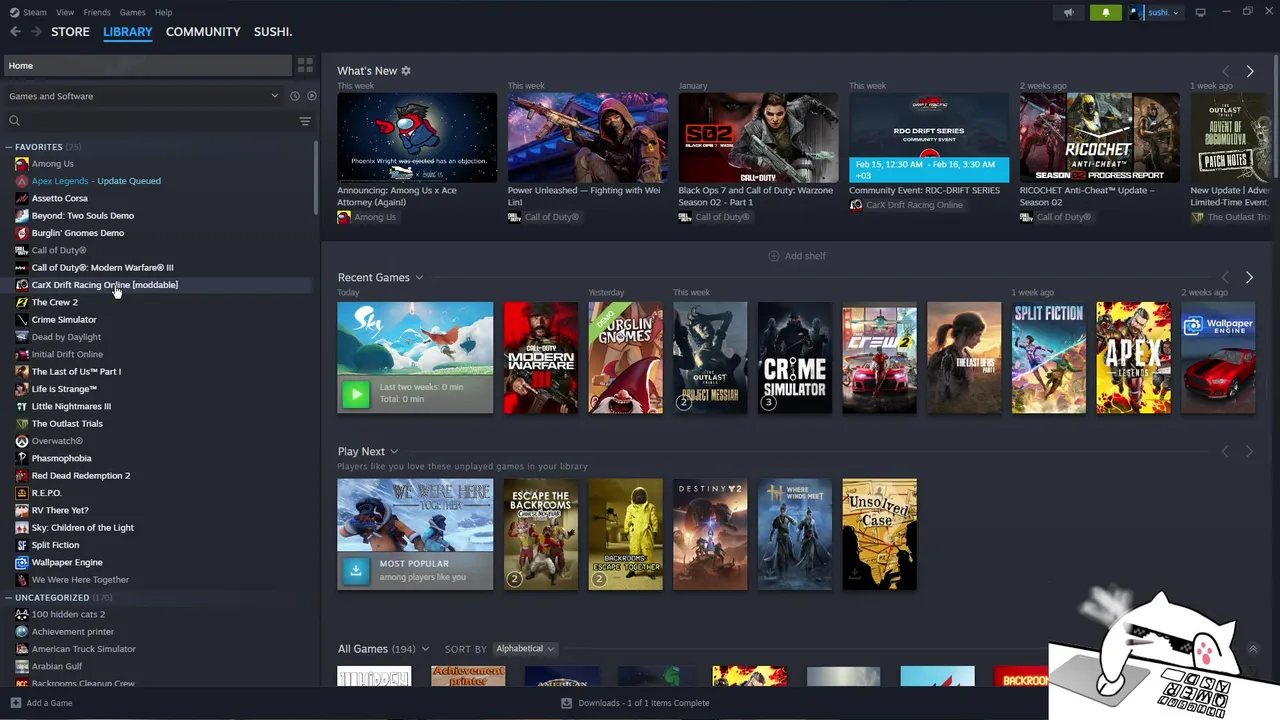Select American Truck Simulator in sidebar

(x=83, y=649)
